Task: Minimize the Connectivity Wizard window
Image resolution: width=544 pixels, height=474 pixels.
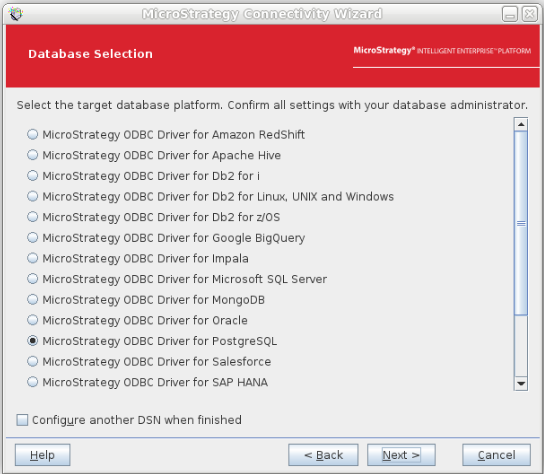Action: 510,14
